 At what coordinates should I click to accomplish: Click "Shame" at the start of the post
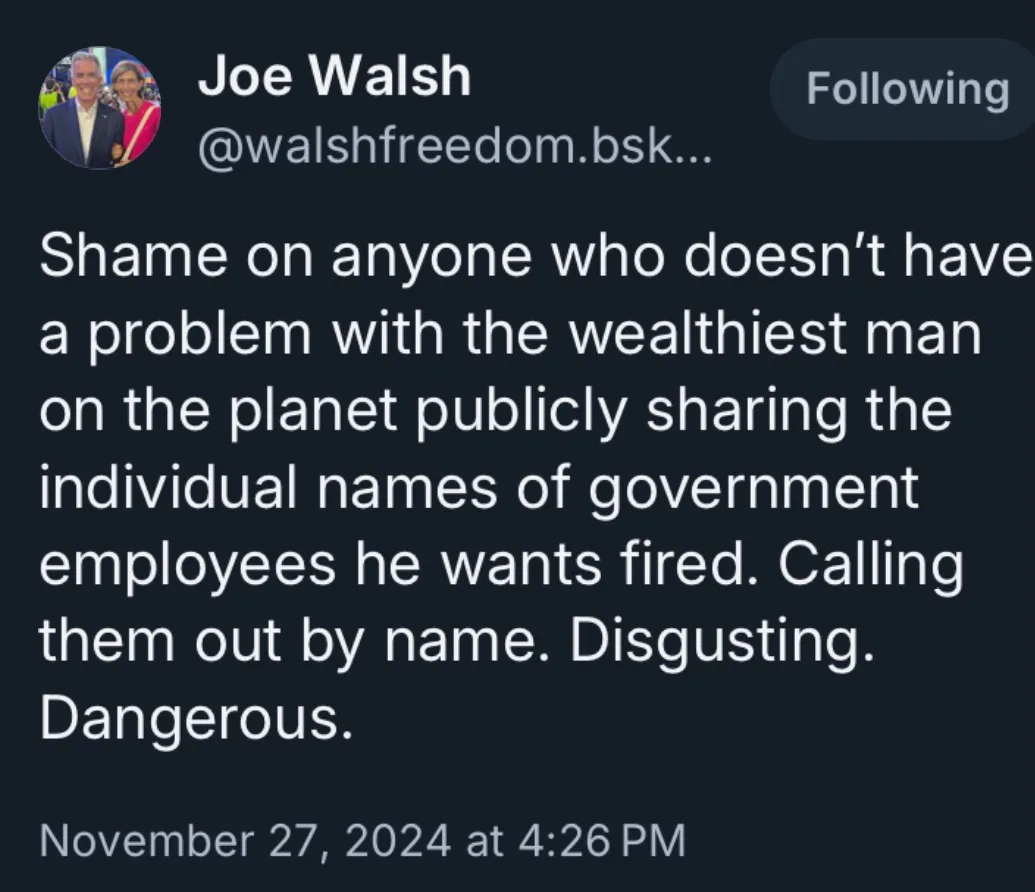click(133, 256)
